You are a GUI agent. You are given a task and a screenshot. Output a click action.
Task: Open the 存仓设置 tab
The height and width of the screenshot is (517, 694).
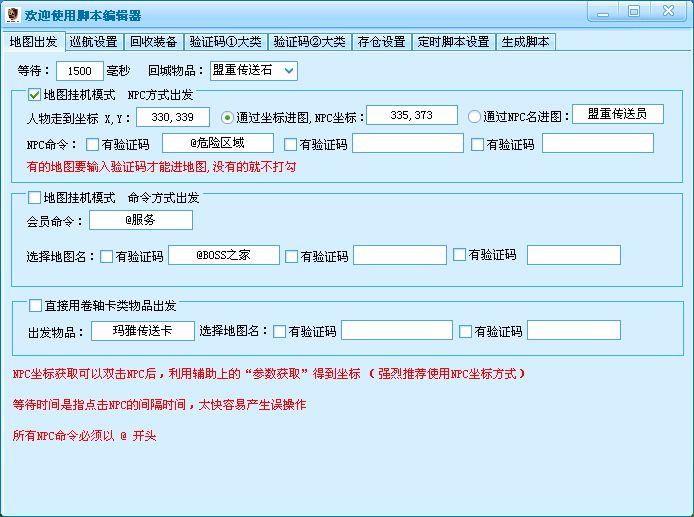pos(382,42)
